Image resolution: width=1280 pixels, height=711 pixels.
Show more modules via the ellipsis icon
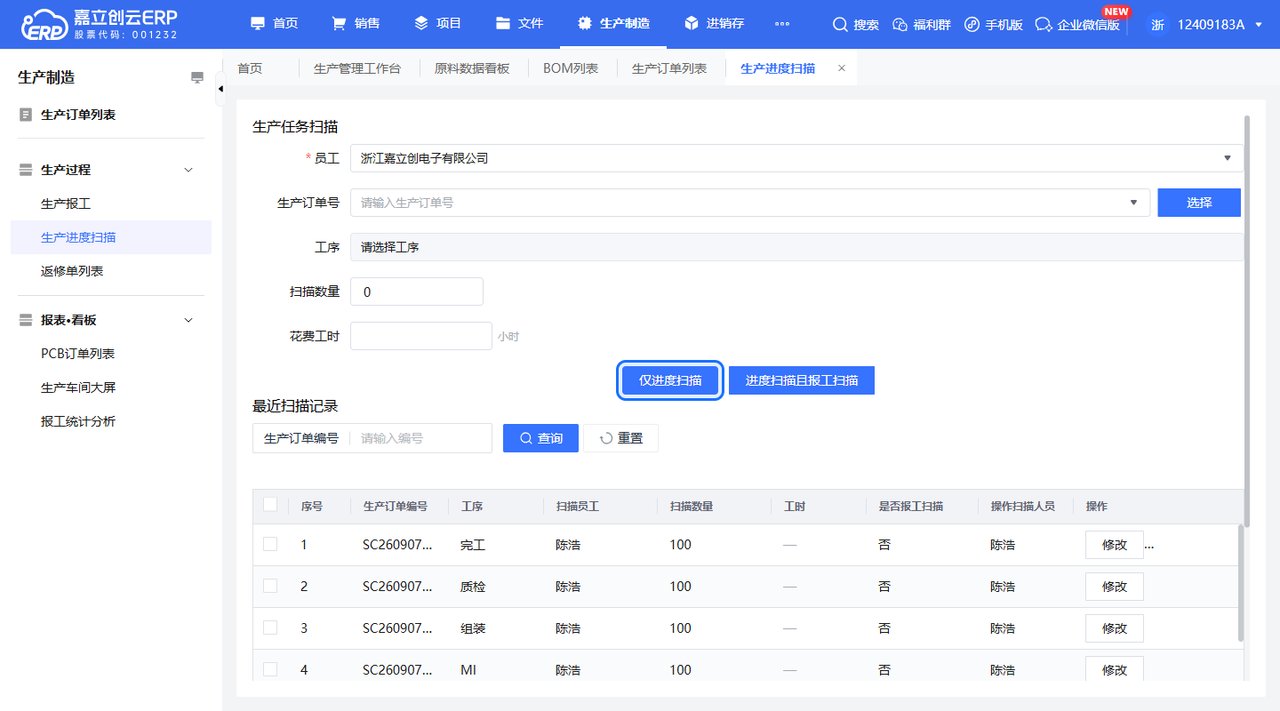(x=782, y=24)
